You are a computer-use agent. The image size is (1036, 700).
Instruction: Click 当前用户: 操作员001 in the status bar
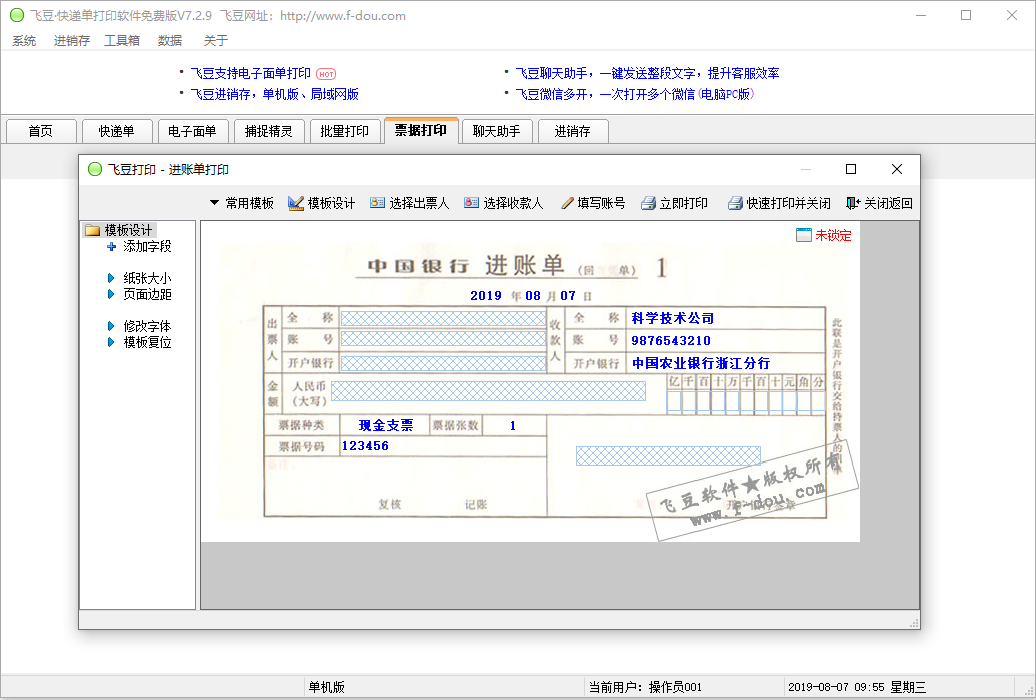coord(645,687)
